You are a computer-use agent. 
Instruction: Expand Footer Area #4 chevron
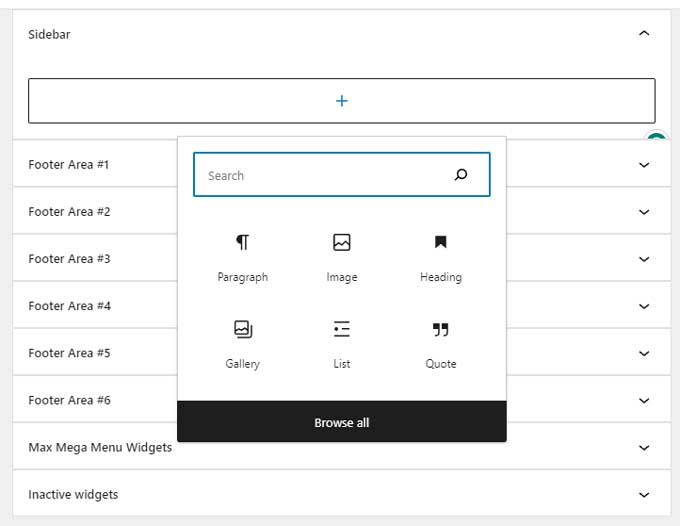point(644,306)
